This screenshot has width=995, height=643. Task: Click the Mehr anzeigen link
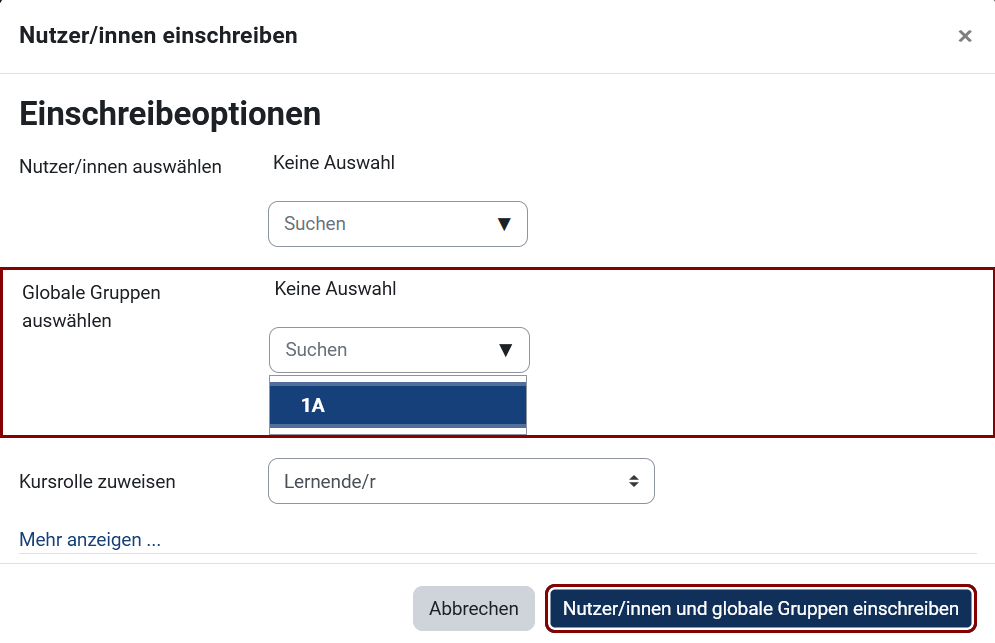click(89, 539)
